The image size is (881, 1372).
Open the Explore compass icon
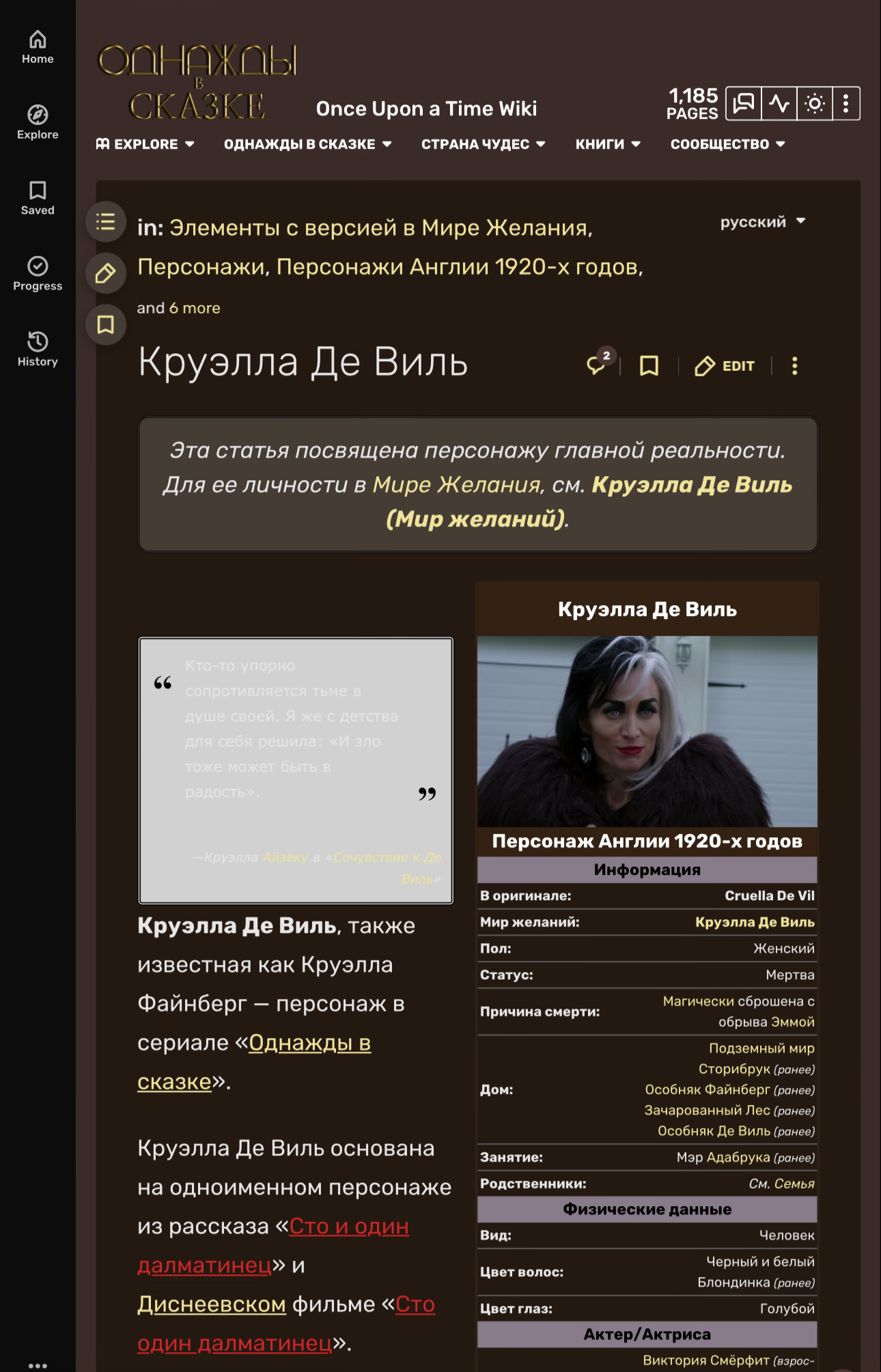pyautogui.click(x=38, y=123)
